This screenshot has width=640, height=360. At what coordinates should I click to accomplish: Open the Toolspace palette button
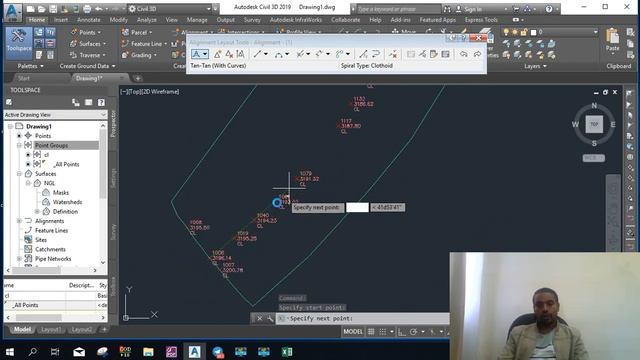[19, 43]
